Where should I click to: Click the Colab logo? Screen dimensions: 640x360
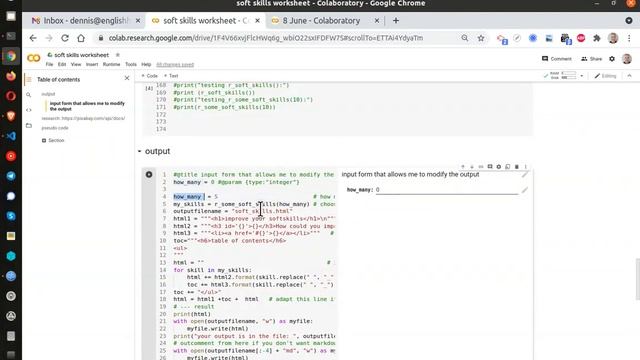[x=33, y=58]
